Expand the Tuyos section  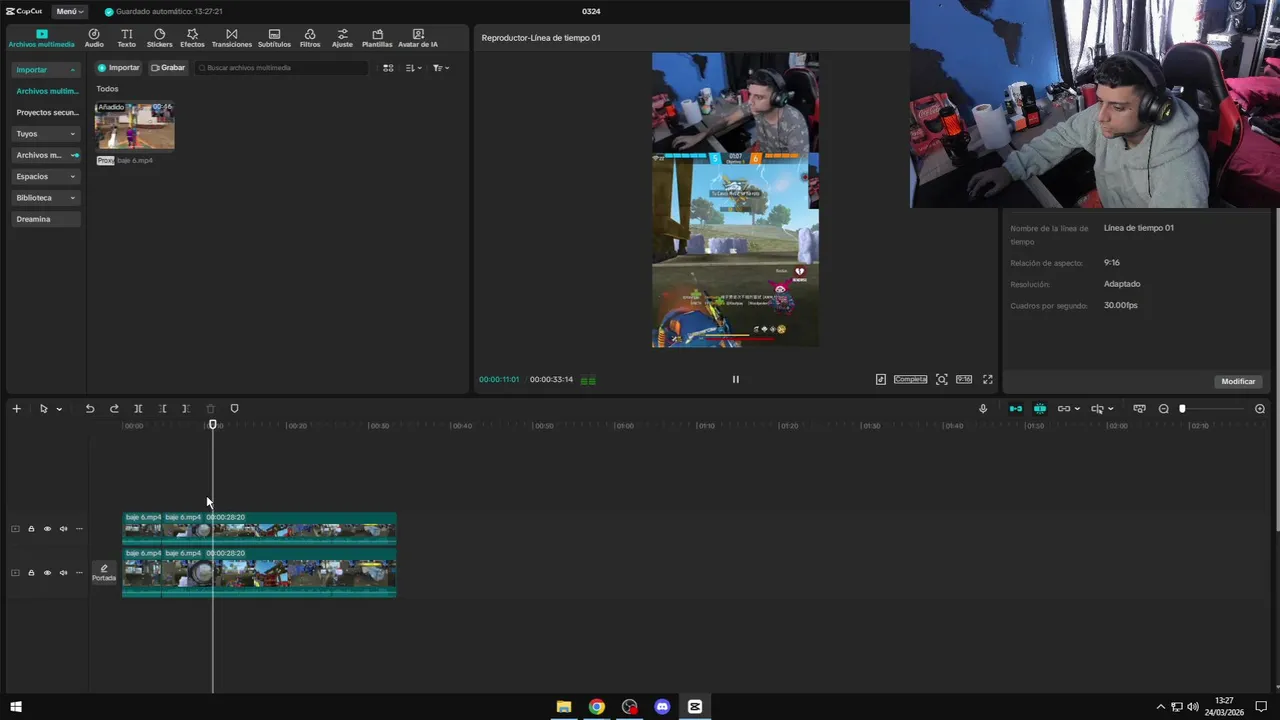pos(46,134)
